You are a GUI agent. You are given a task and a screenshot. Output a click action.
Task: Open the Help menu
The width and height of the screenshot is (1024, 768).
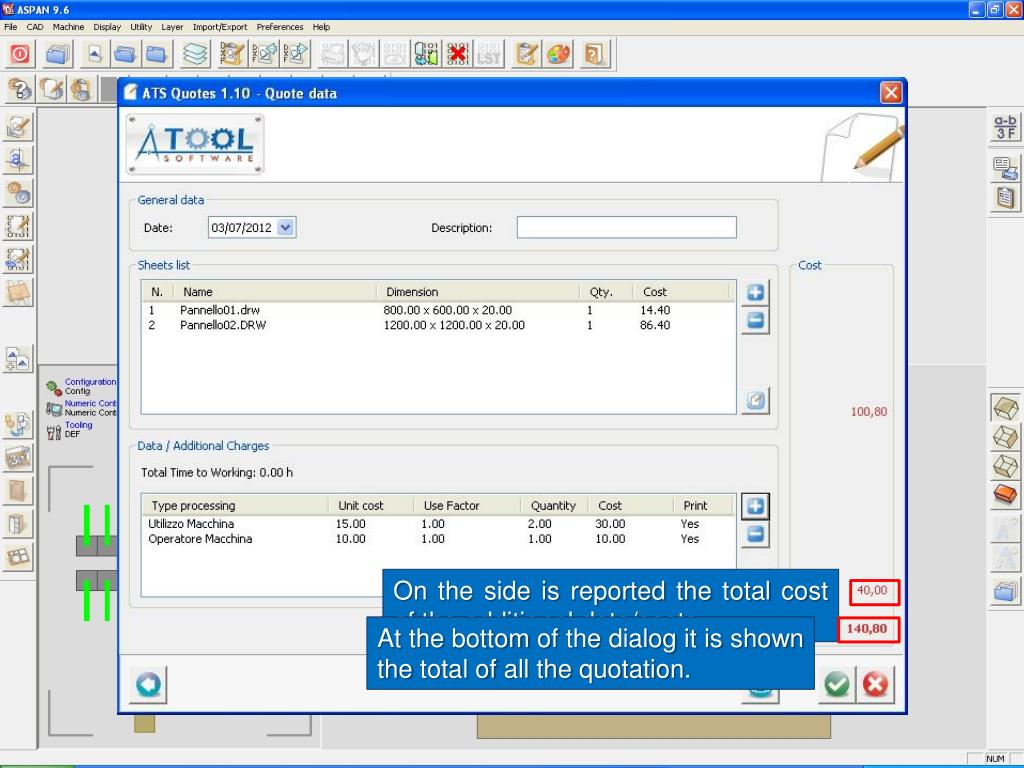click(321, 27)
